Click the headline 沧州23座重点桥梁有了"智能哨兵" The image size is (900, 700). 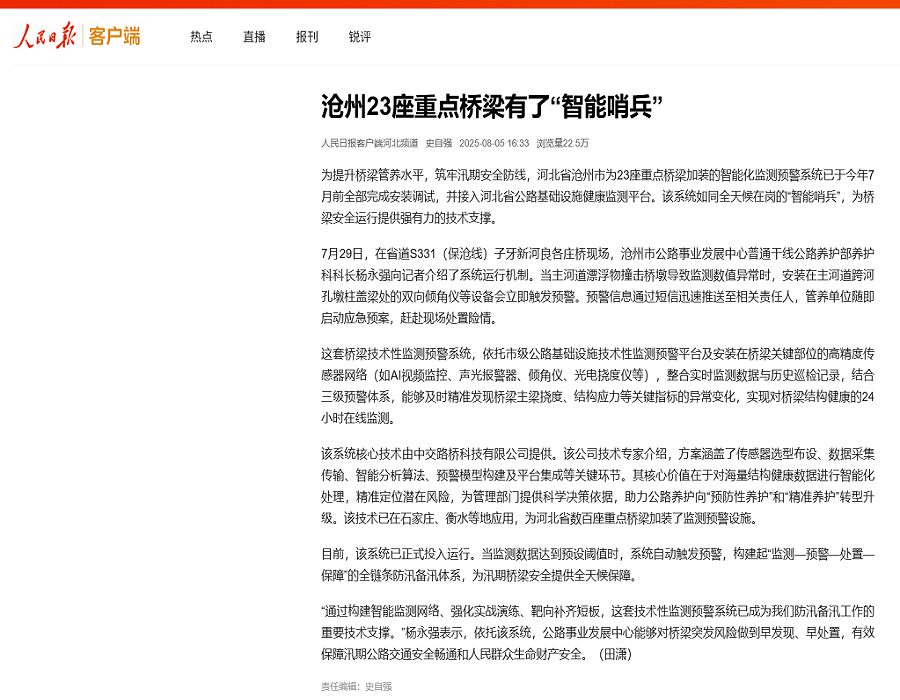[492, 106]
